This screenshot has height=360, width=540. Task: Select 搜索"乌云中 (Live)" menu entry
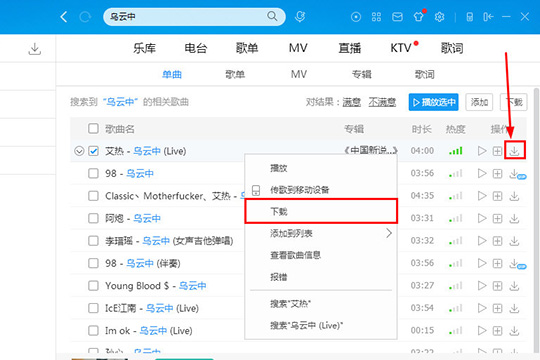[321, 326]
